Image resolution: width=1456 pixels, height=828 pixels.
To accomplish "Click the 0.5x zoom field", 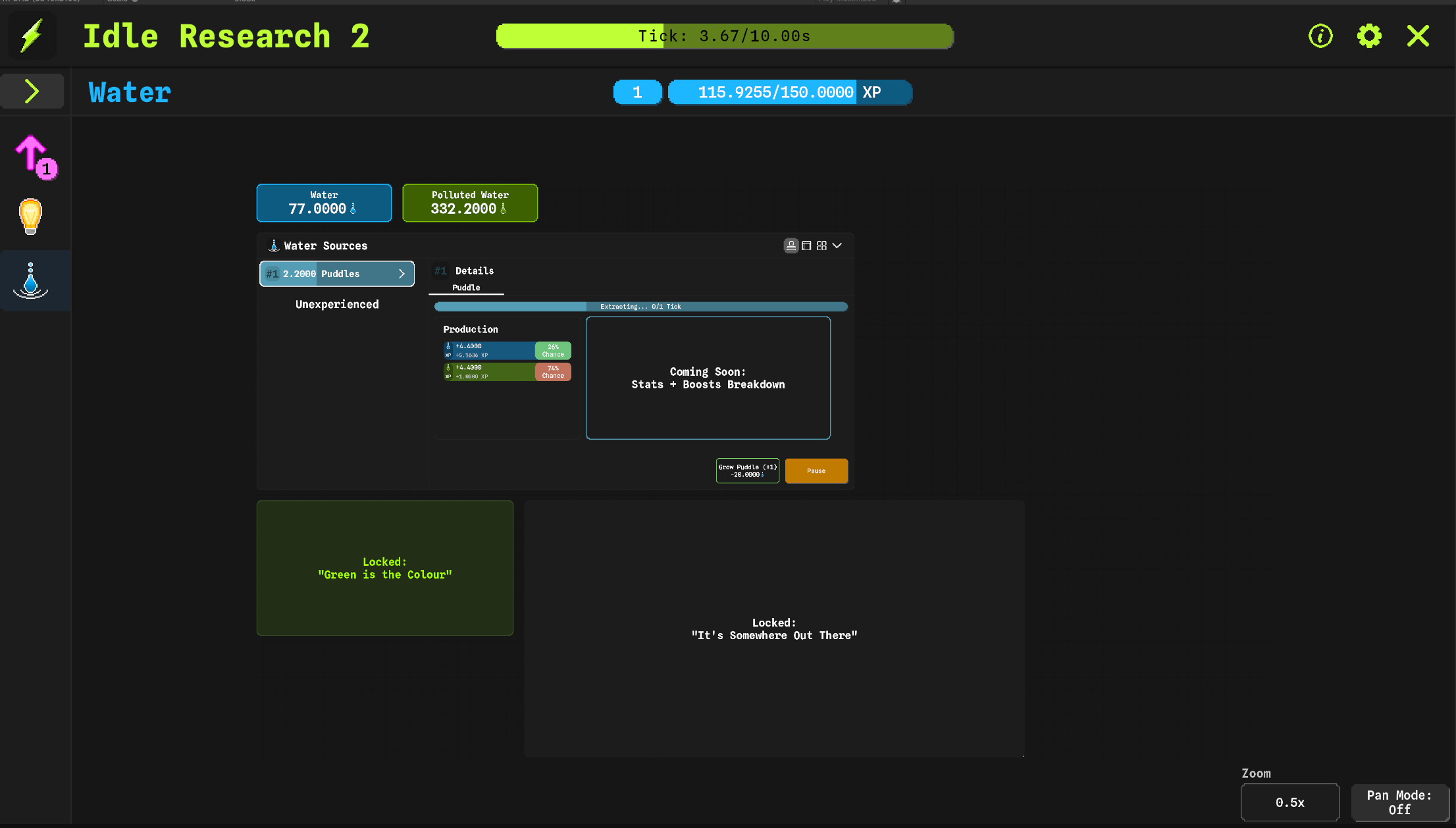I will [1289, 802].
